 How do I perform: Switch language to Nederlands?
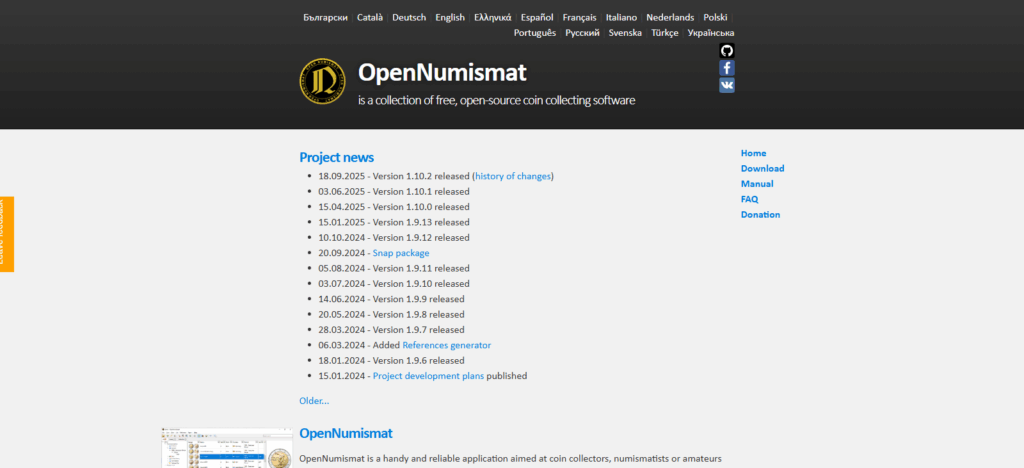[x=670, y=18]
